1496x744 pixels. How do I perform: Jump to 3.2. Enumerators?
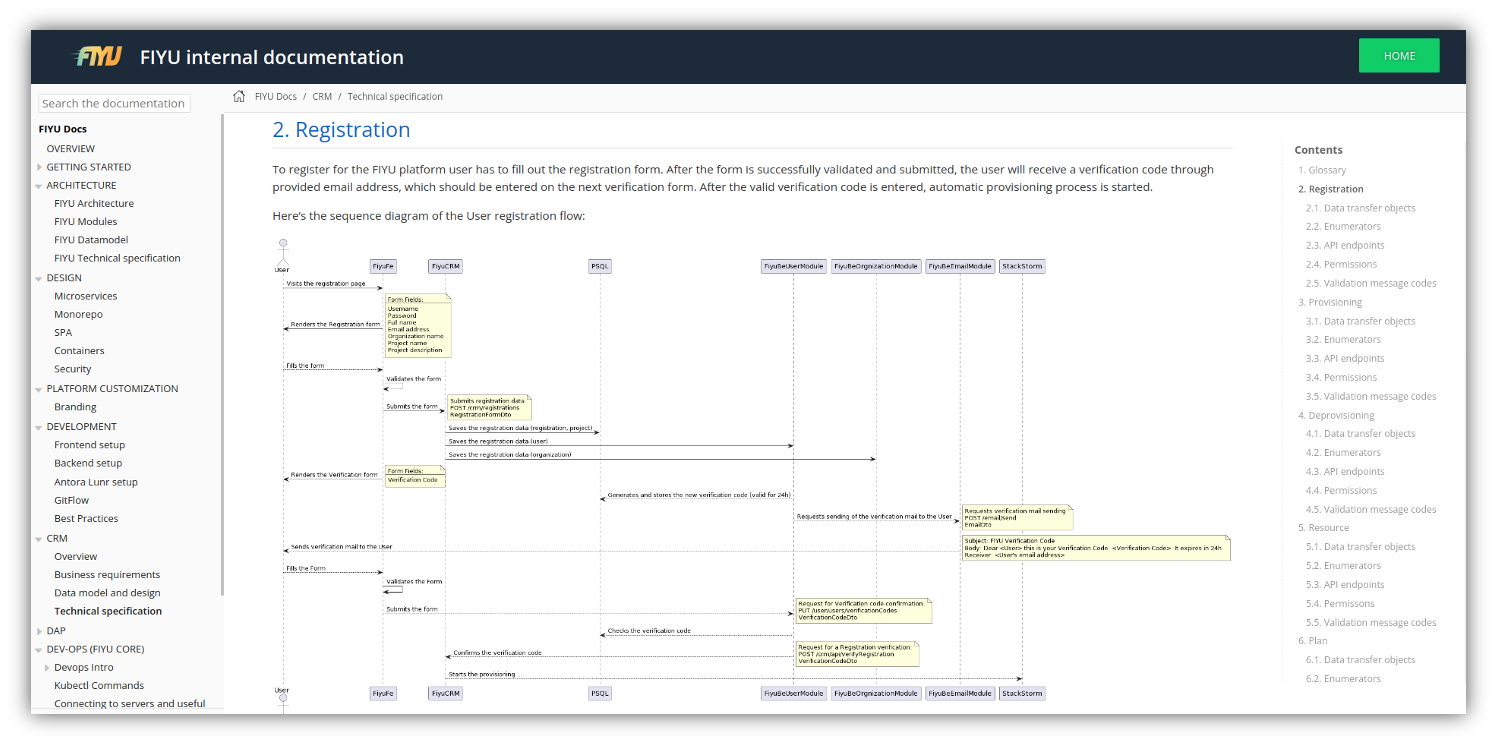pyautogui.click(x=1343, y=340)
